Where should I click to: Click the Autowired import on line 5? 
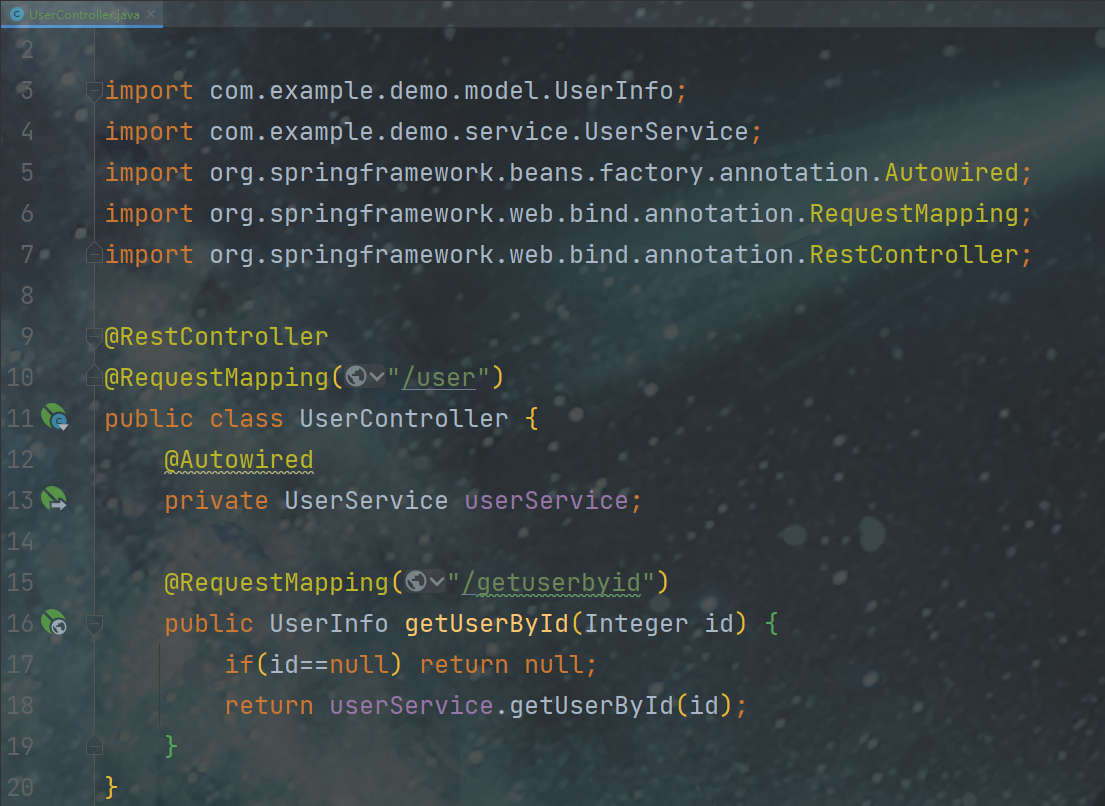click(x=951, y=173)
